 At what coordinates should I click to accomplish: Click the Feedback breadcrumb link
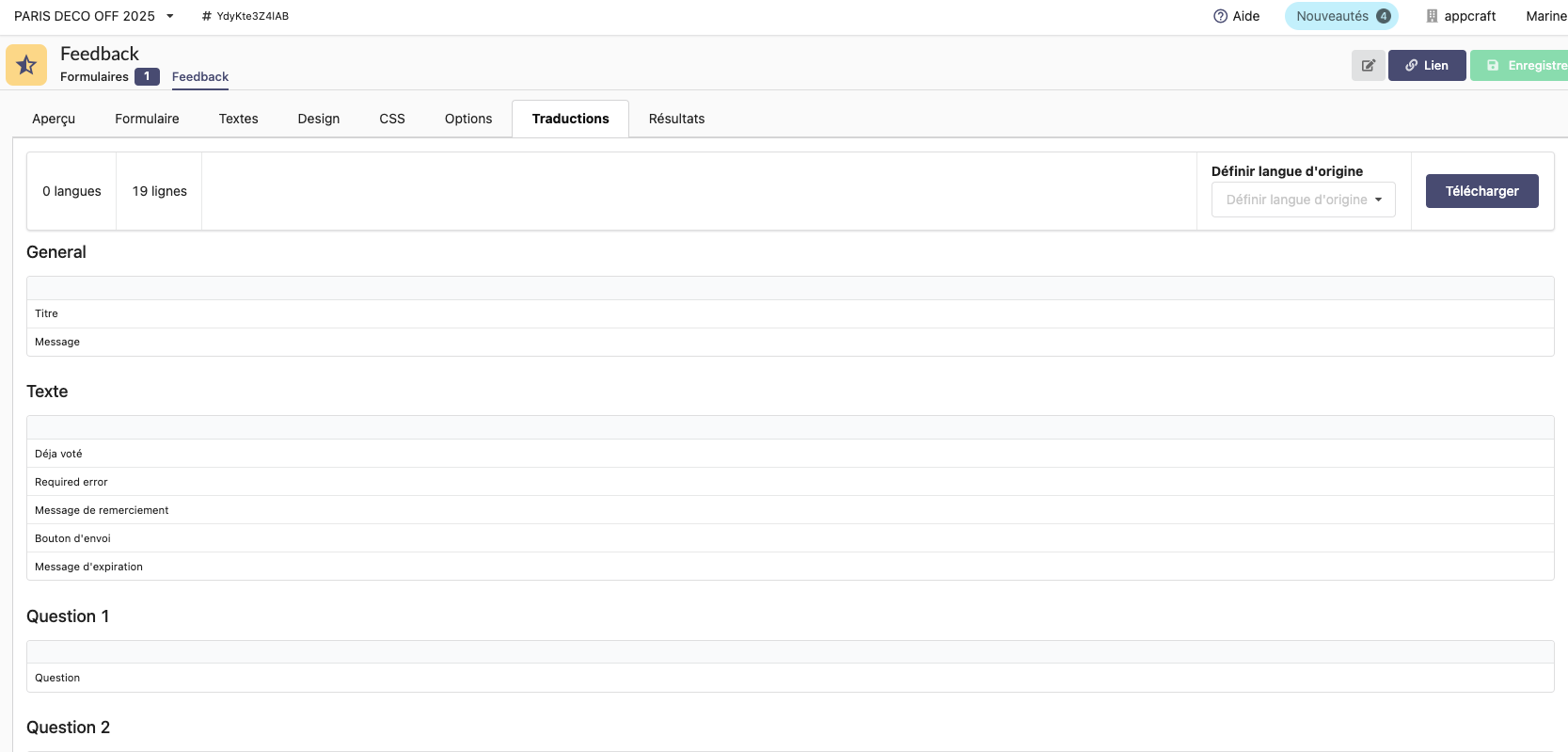200,77
